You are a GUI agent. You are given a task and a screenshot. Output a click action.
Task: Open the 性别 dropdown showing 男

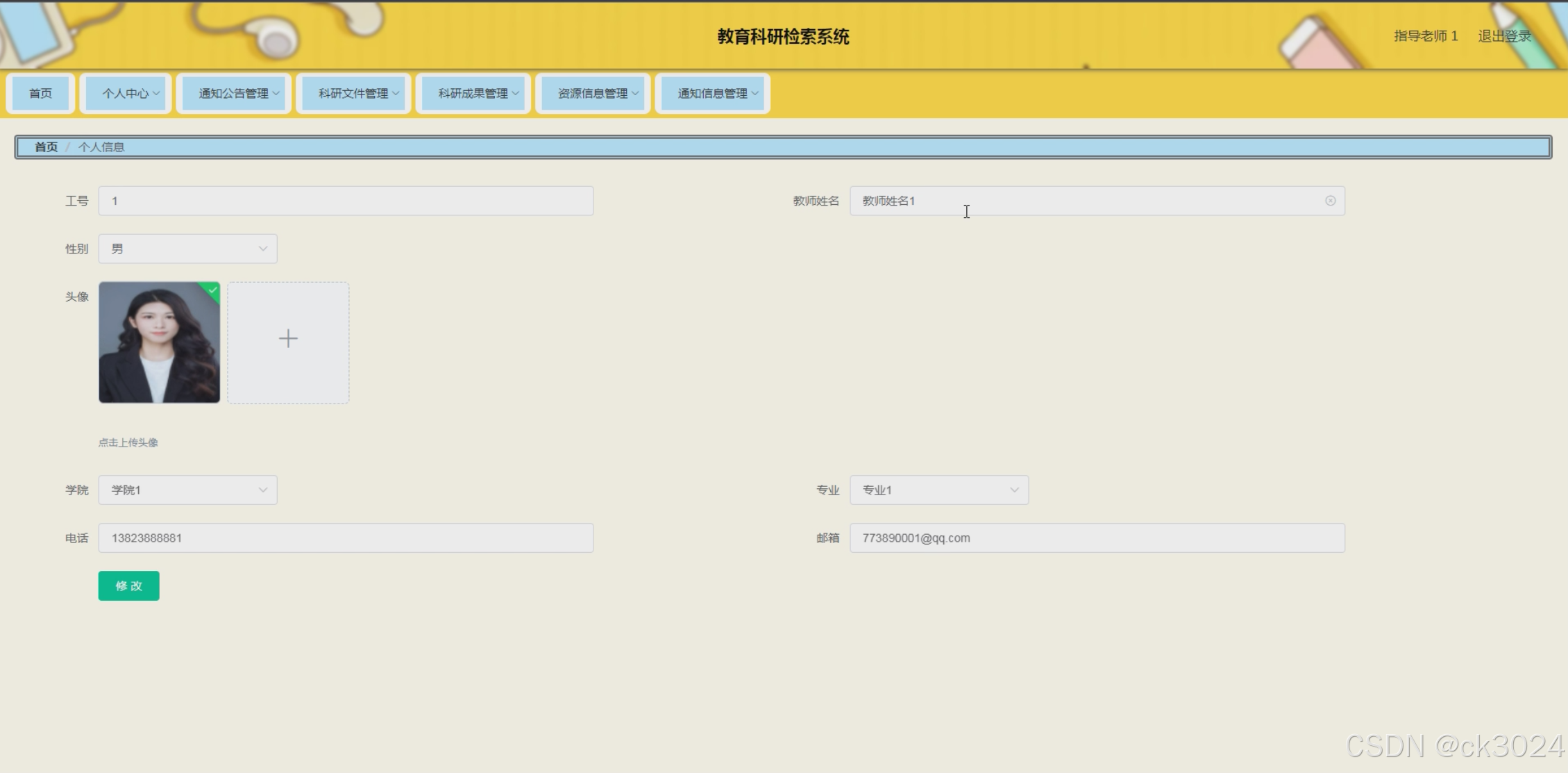(x=187, y=249)
